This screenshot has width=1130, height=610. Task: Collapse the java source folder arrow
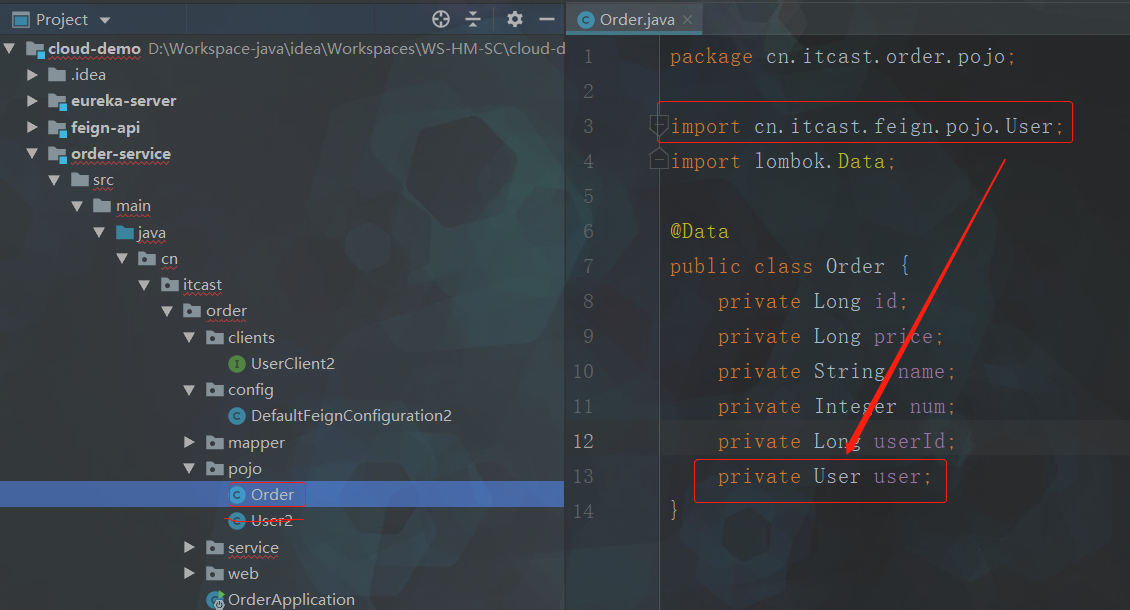(99, 232)
